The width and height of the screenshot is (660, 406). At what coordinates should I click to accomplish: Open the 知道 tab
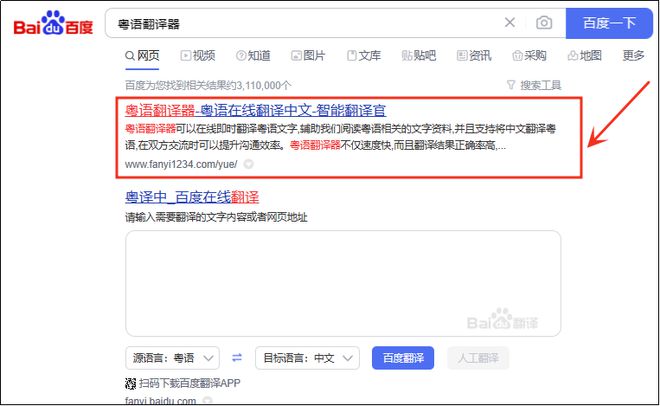(x=253, y=56)
